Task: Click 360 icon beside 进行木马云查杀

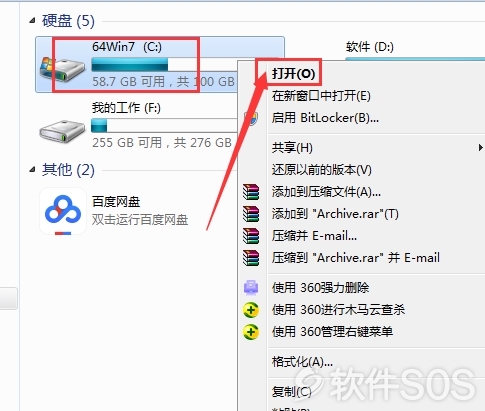Action: (251, 310)
